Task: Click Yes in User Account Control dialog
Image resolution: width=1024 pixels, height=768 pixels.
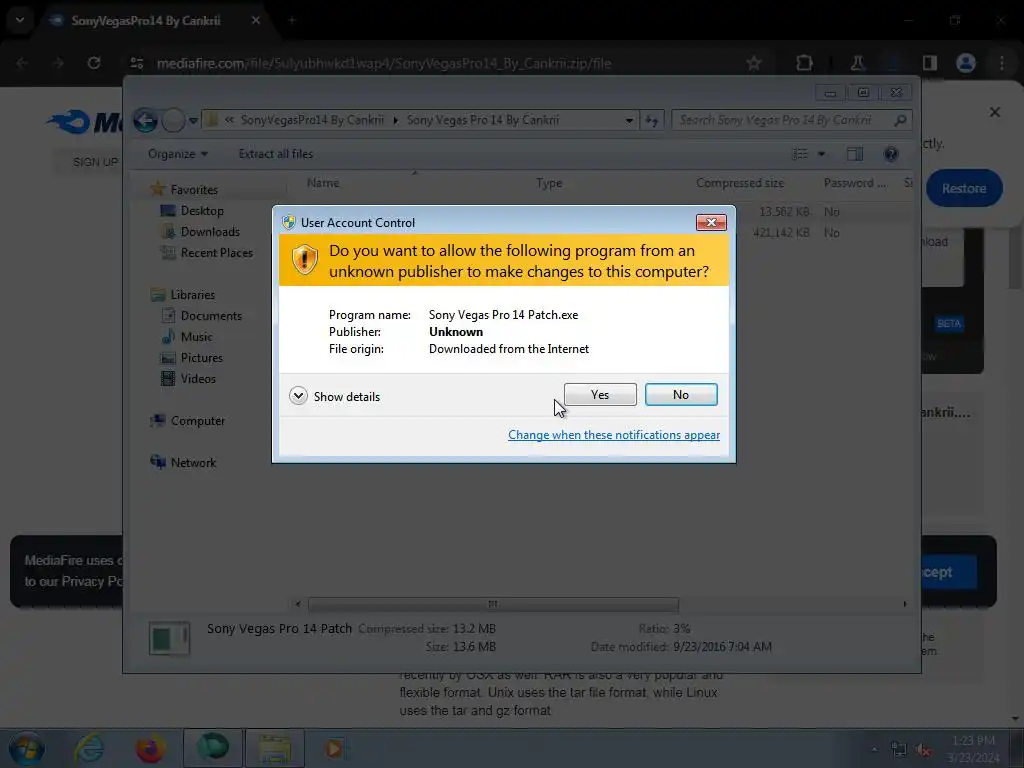Action: [600, 394]
